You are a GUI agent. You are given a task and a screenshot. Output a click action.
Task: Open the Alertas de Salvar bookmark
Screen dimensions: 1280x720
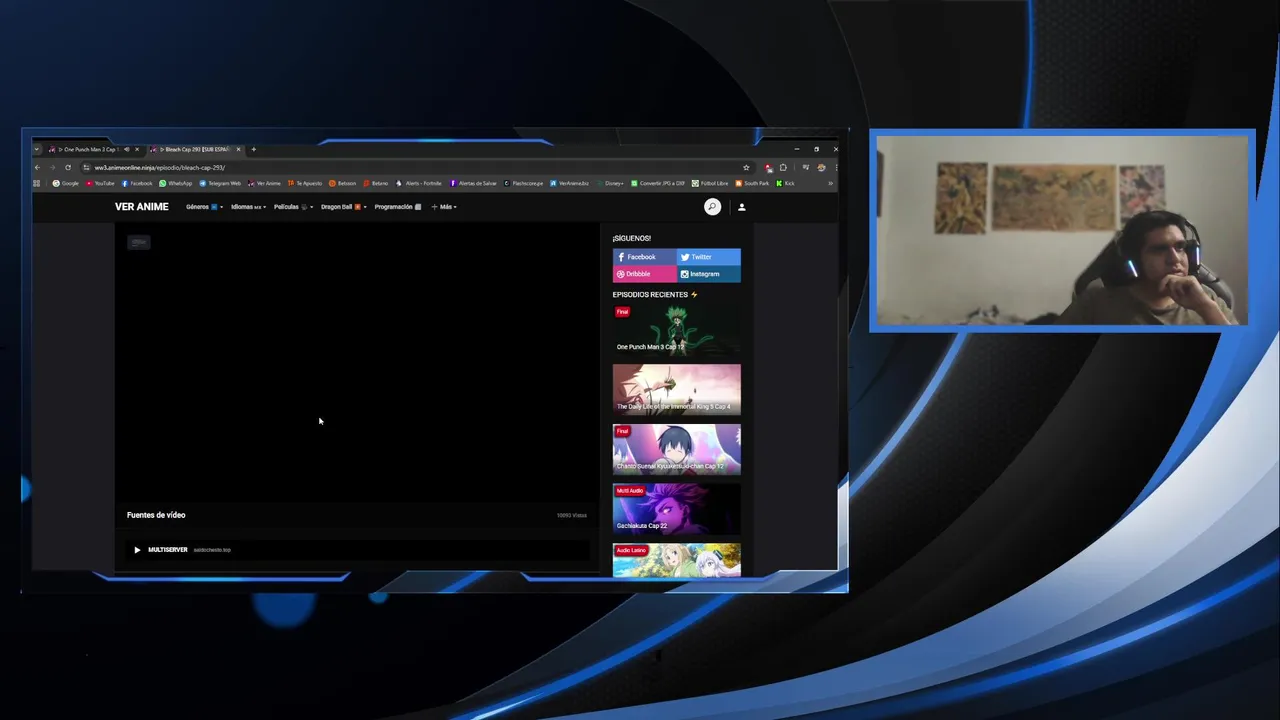coord(473,183)
